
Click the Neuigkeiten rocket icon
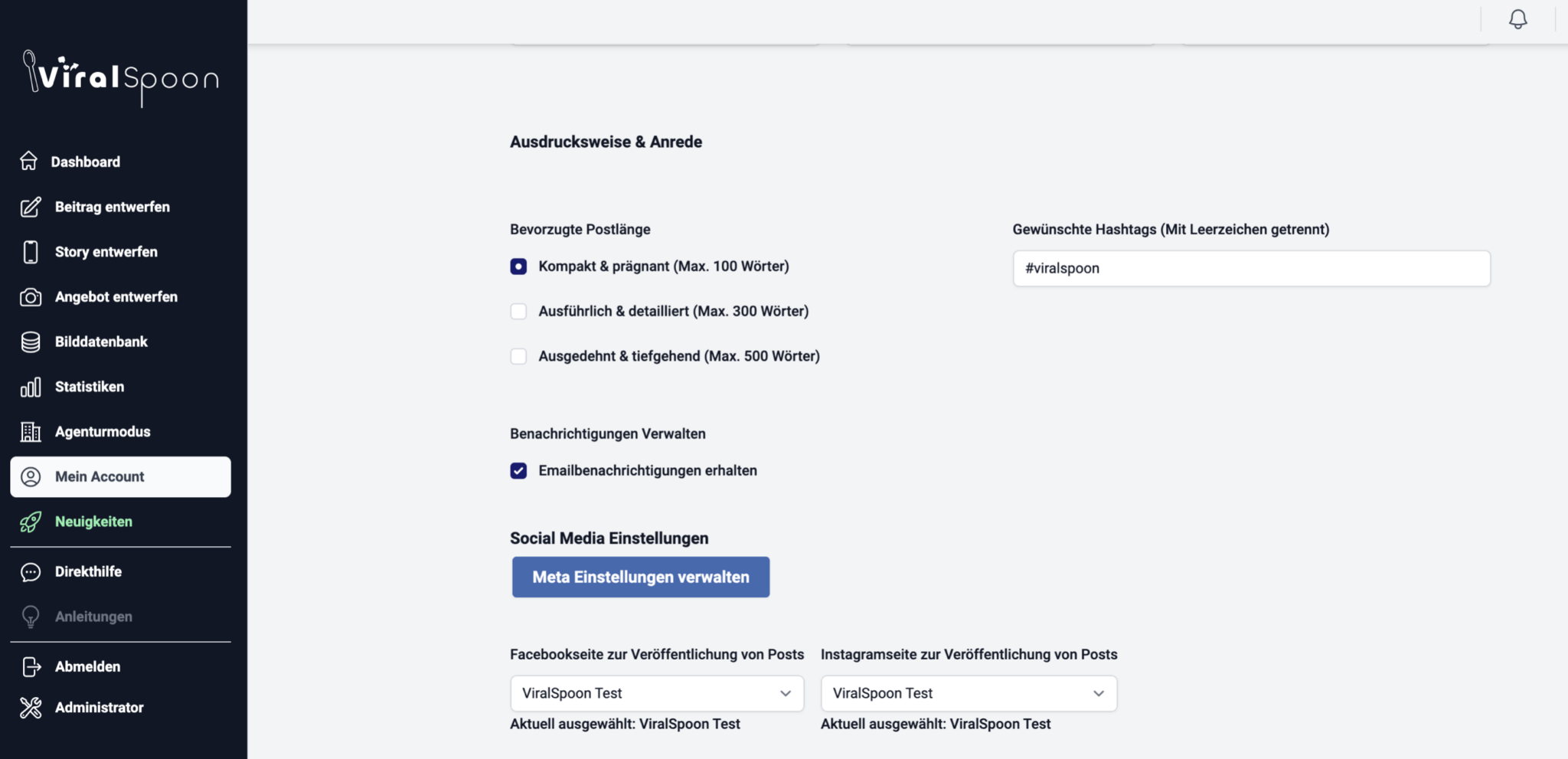point(31,522)
